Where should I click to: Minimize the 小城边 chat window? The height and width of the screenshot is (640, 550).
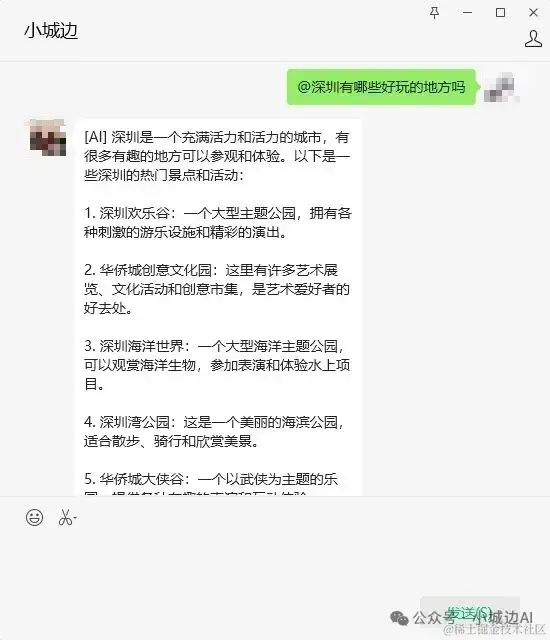pos(468,13)
